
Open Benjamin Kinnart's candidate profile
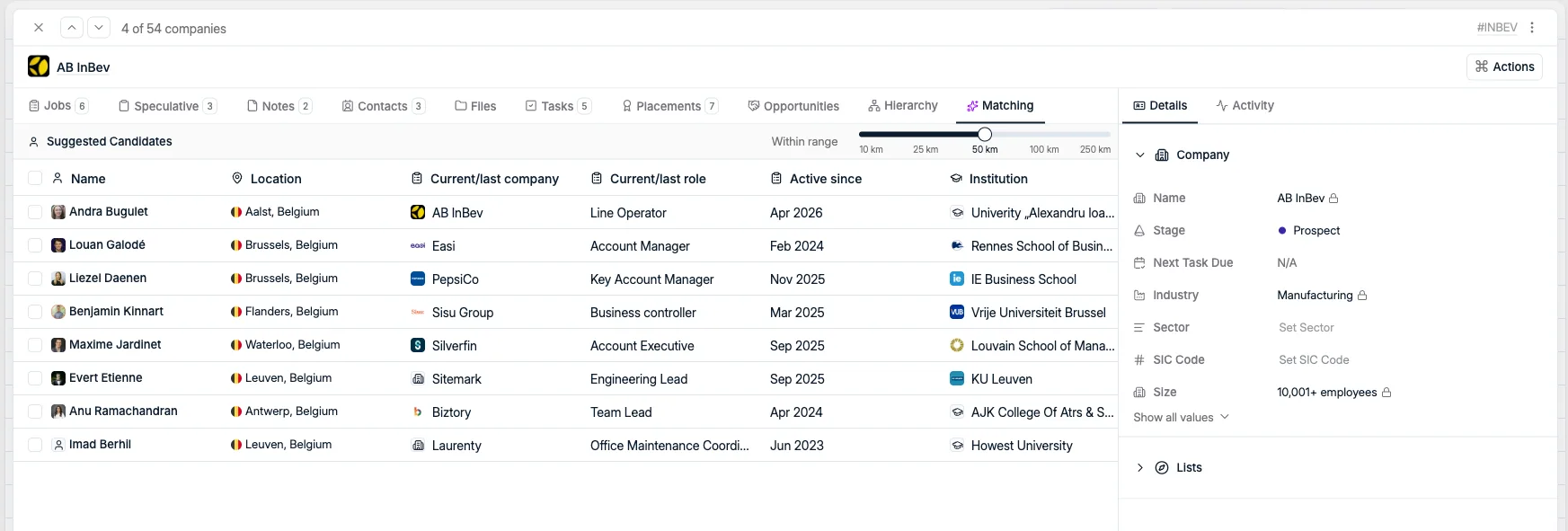click(x=116, y=312)
